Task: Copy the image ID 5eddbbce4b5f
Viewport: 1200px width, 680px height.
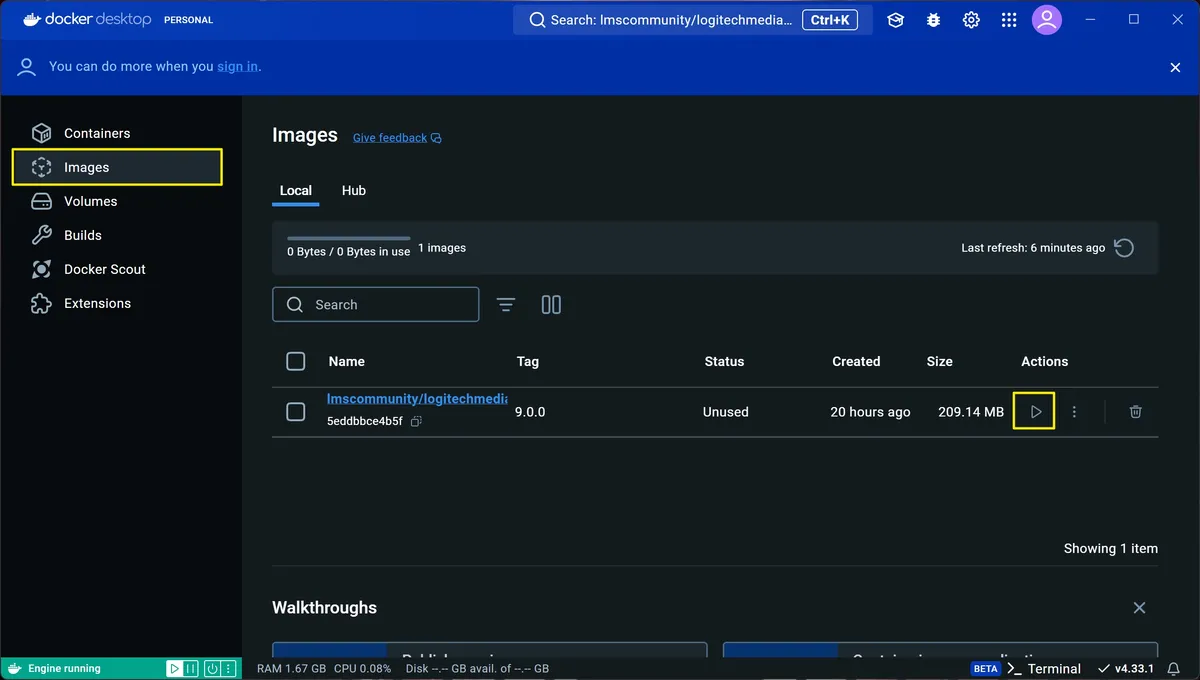Action: [x=417, y=422]
